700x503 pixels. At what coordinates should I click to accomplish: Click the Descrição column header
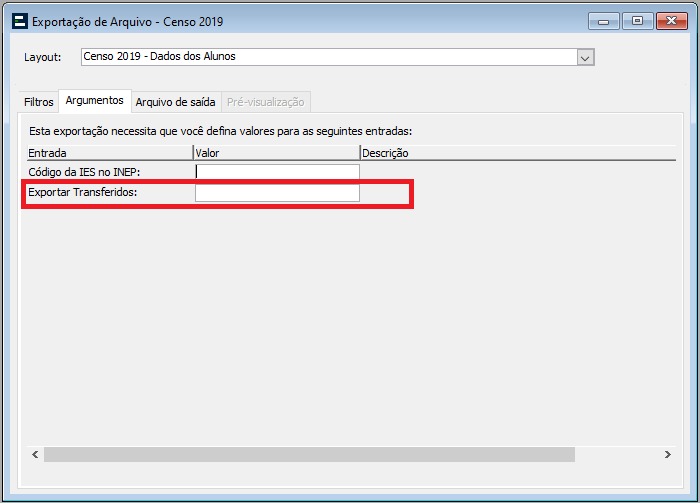500,153
